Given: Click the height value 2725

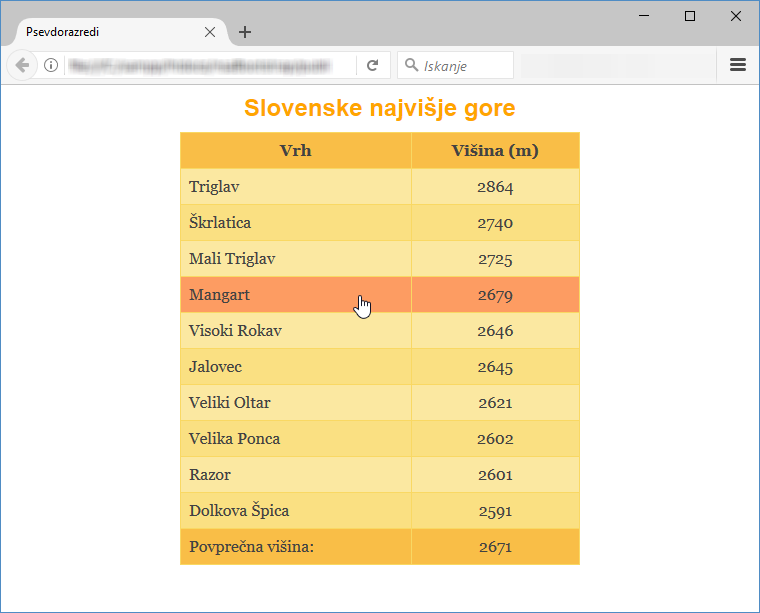Looking at the screenshot, I should pos(495,259).
